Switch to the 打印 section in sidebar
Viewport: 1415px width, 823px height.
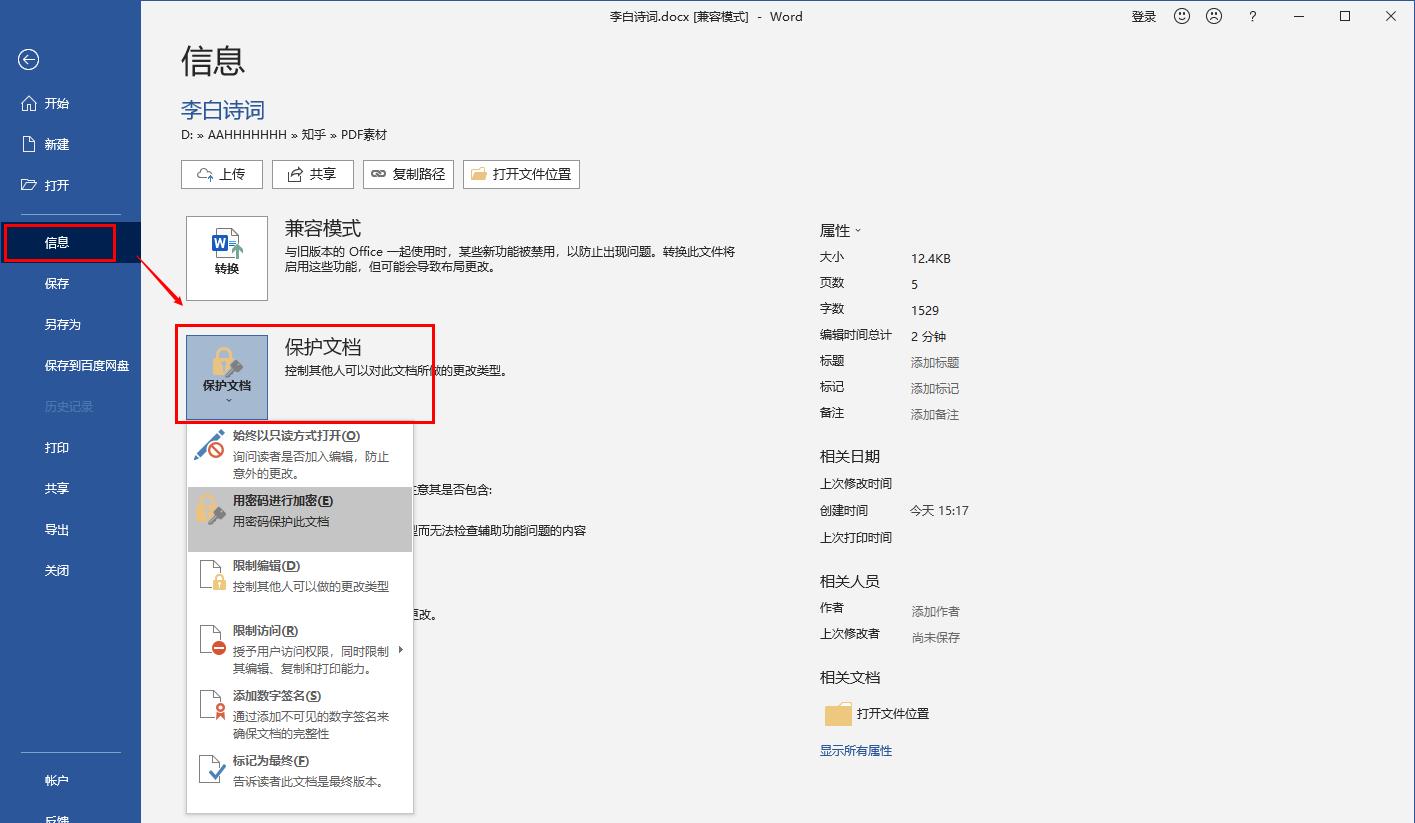pyautogui.click(x=57, y=447)
